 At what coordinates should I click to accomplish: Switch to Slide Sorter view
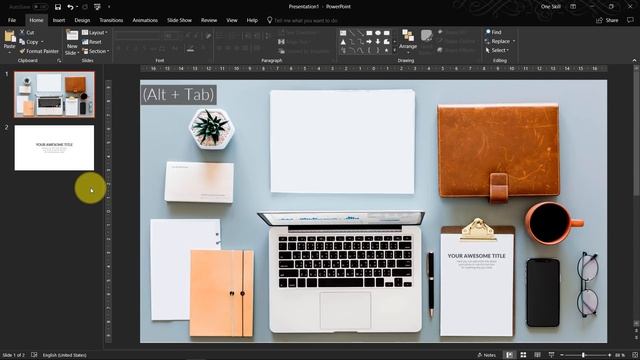[523, 355]
